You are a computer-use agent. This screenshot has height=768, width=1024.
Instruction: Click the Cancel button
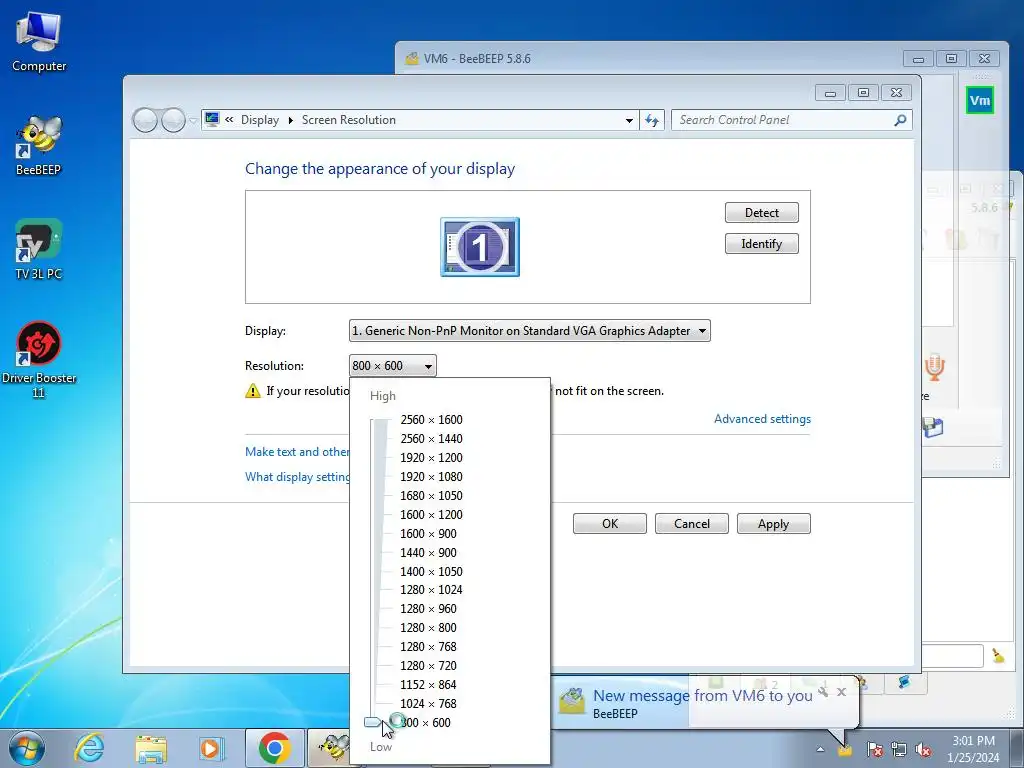pyautogui.click(x=692, y=524)
